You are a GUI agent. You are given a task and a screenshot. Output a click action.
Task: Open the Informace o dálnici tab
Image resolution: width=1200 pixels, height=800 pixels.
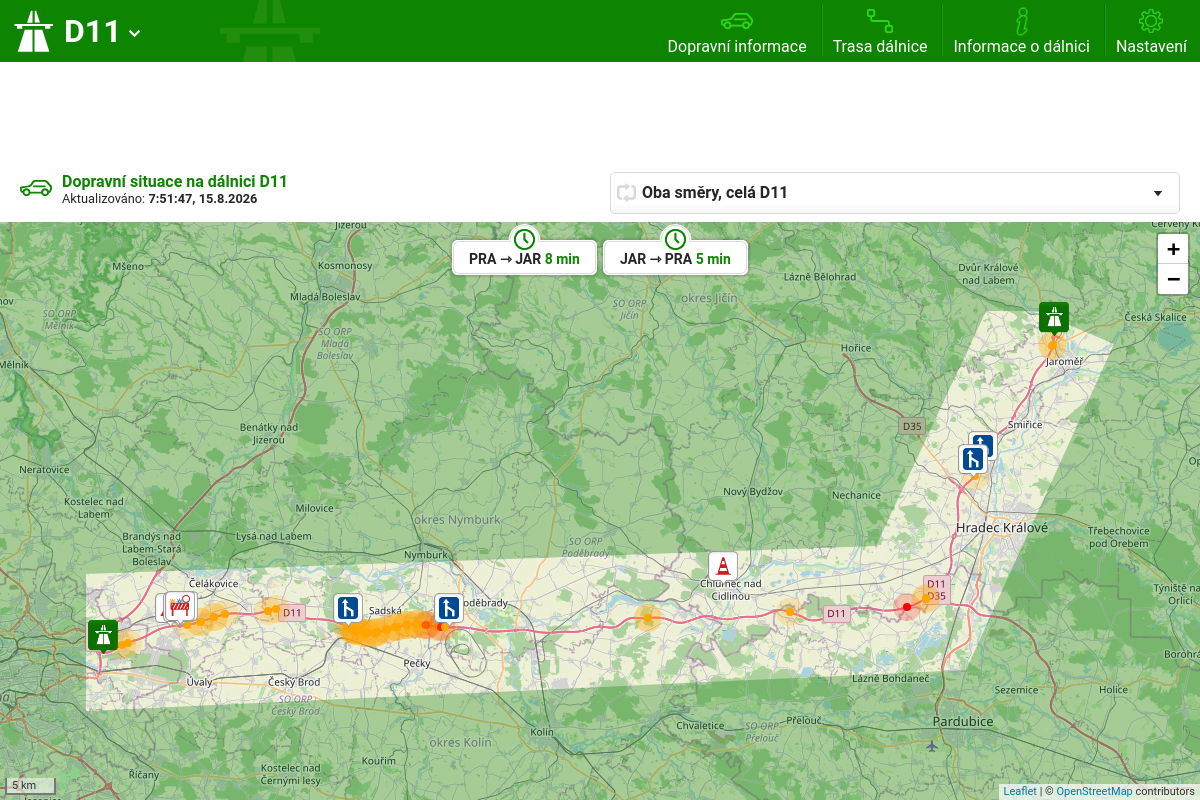click(1021, 31)
